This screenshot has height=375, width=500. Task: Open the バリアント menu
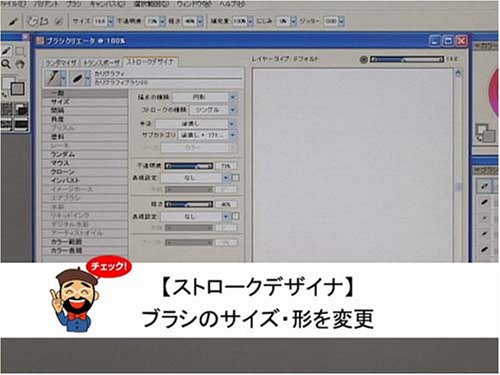click(47, 4)
